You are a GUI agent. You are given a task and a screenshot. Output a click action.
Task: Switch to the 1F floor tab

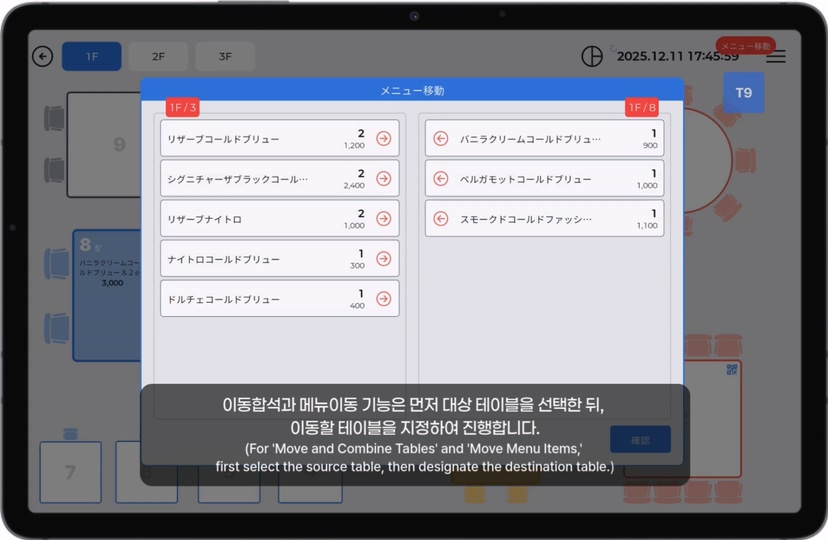(91, 57)
